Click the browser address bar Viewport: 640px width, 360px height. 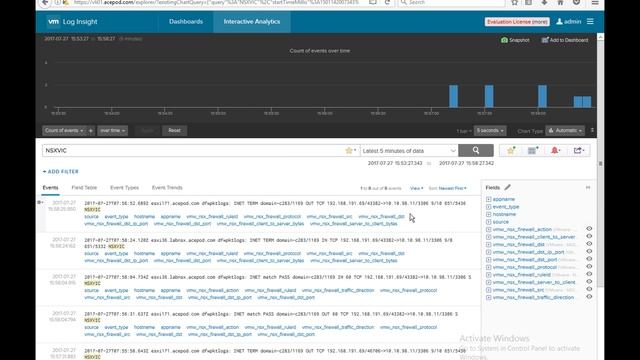[x=216, y=2]
